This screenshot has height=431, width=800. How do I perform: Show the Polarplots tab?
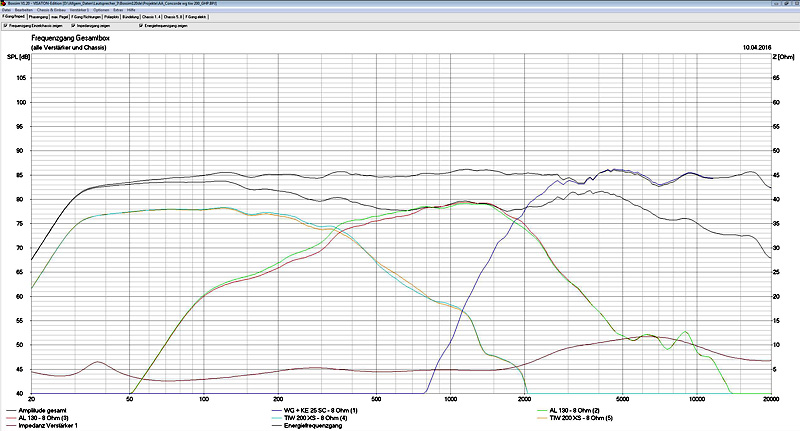click(x=112, y=17)
